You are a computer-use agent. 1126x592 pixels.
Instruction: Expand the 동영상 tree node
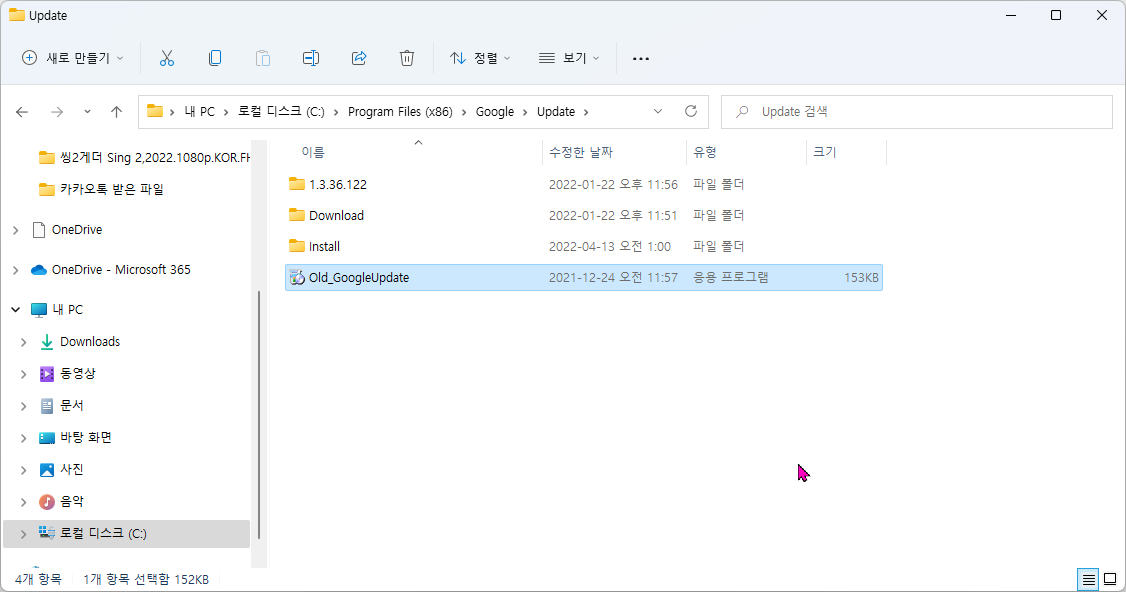click(24, 374)
